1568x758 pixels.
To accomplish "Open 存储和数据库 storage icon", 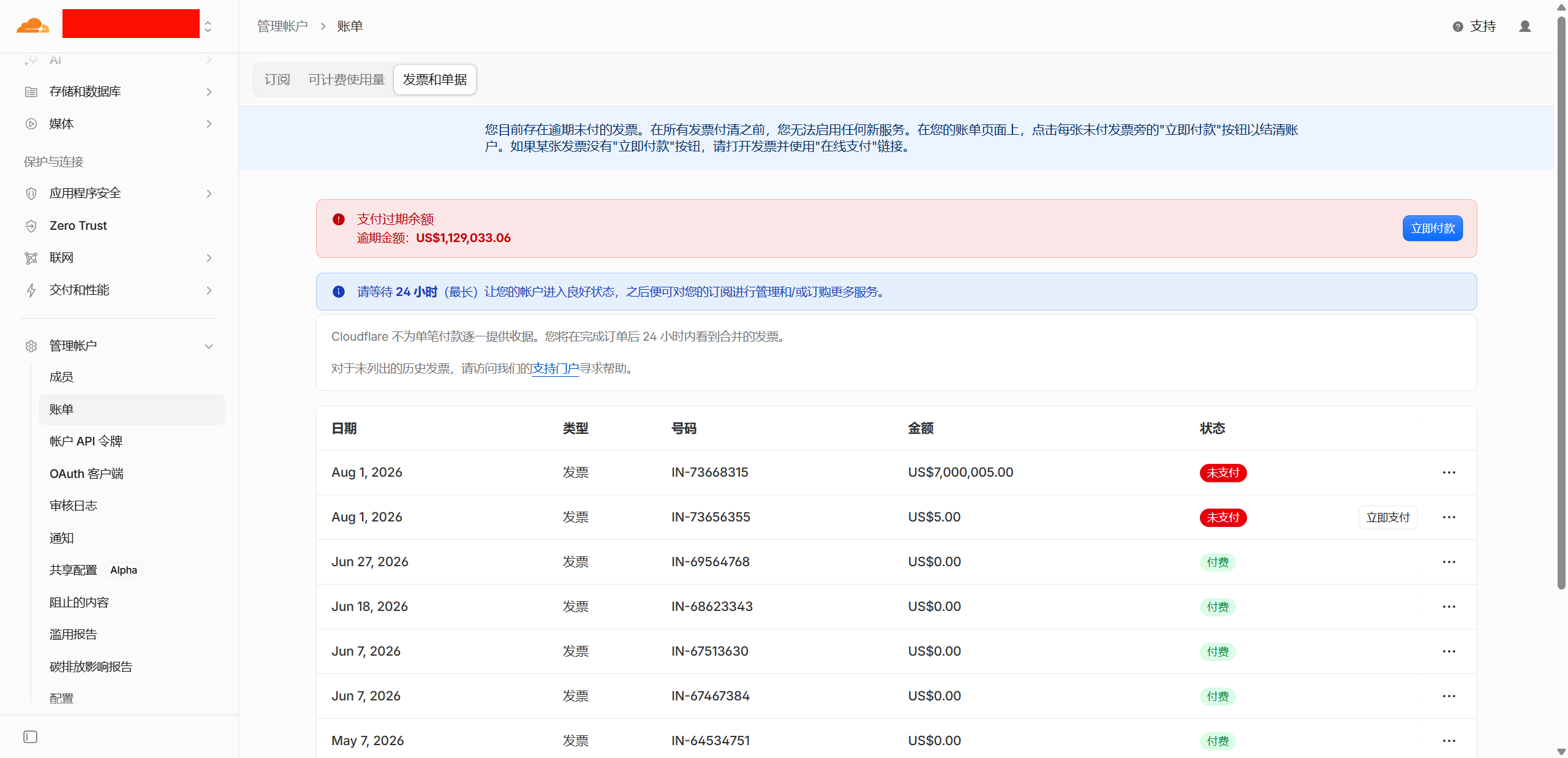I will tap(31, 92).
